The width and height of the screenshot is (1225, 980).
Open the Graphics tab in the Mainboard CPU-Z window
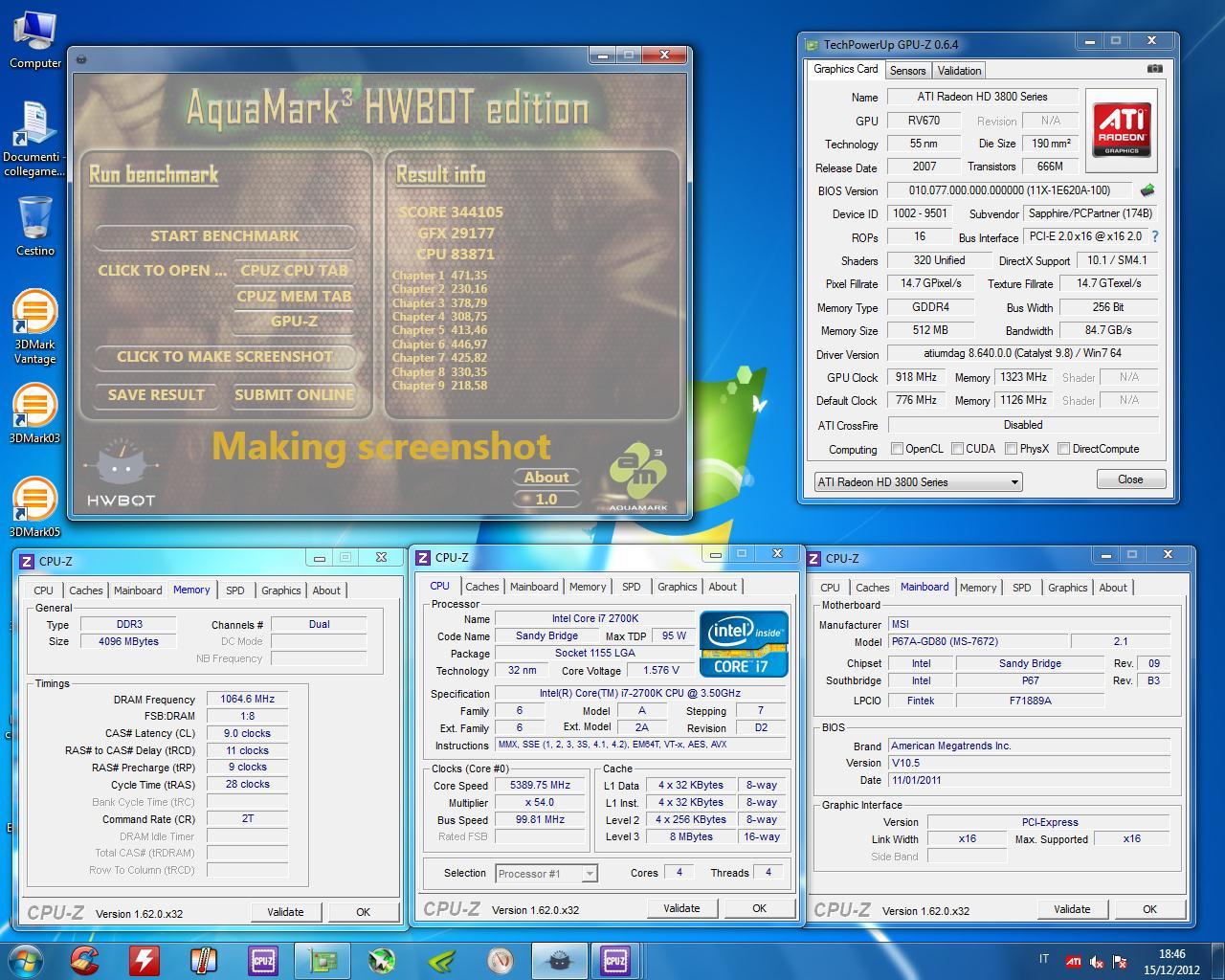pyautogui.click(x=1067, y=588)
